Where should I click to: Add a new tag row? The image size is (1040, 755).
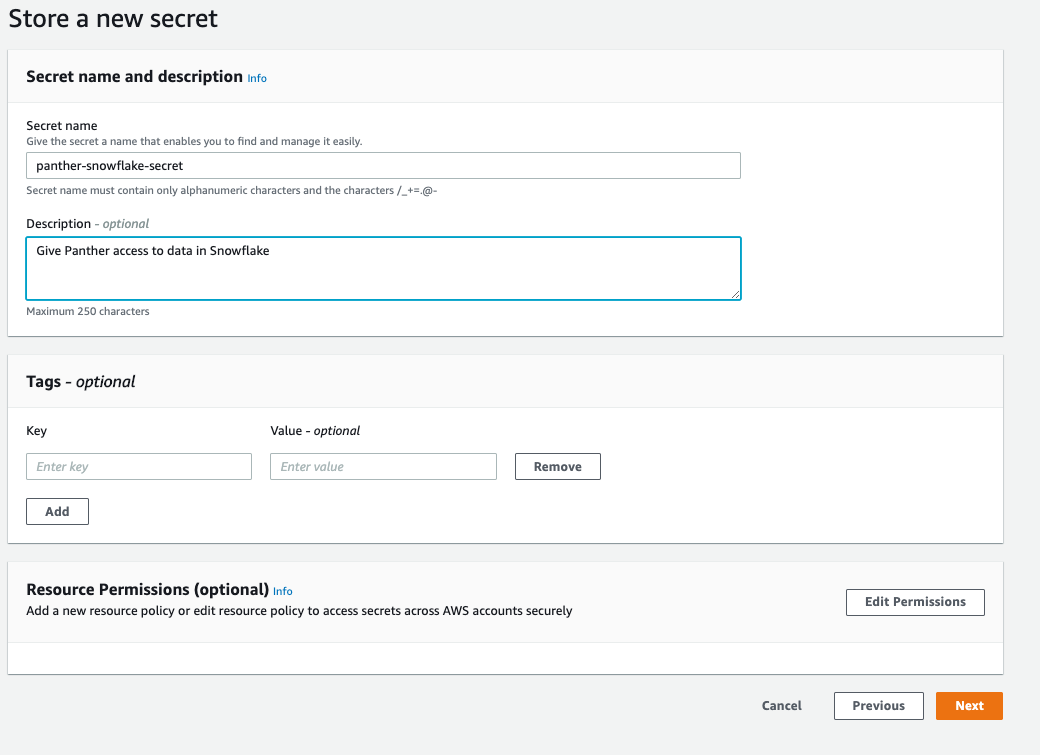(56, 511)
